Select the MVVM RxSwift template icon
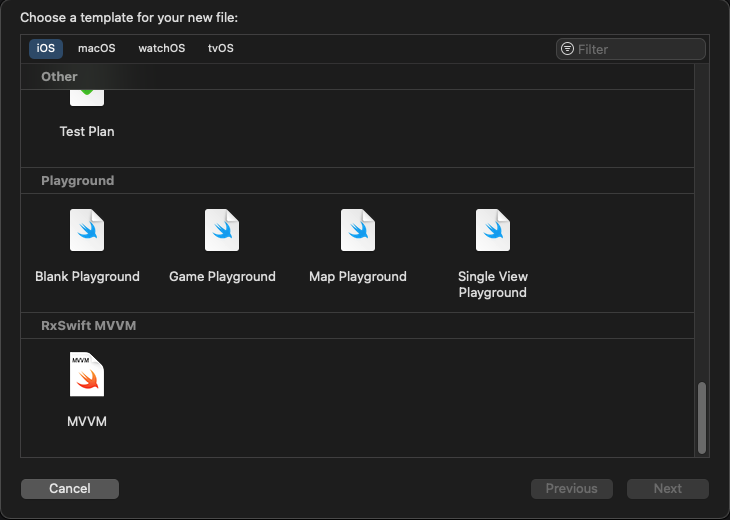The image size is (730, 520). 87,374
